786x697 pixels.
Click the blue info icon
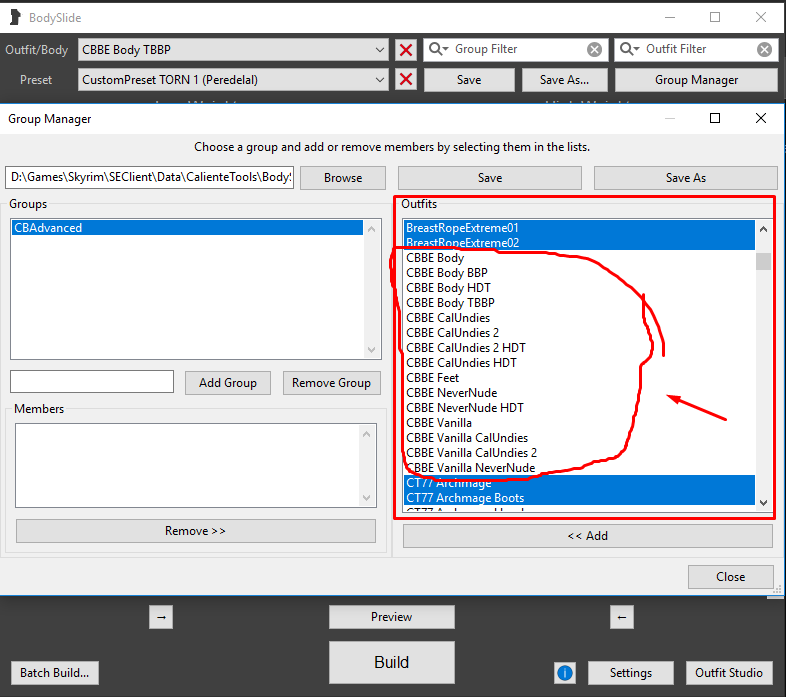[x=565, y=673]
